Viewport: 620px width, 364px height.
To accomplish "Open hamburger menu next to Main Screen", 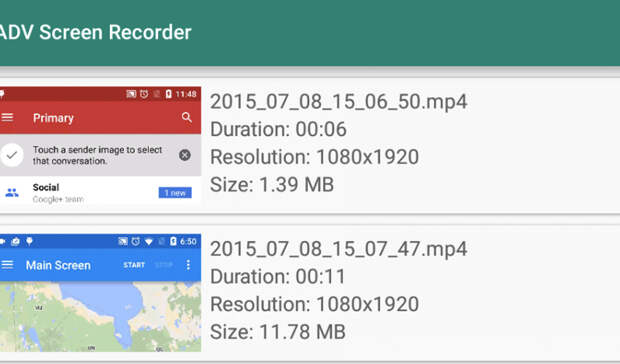I will coord(7,265).
